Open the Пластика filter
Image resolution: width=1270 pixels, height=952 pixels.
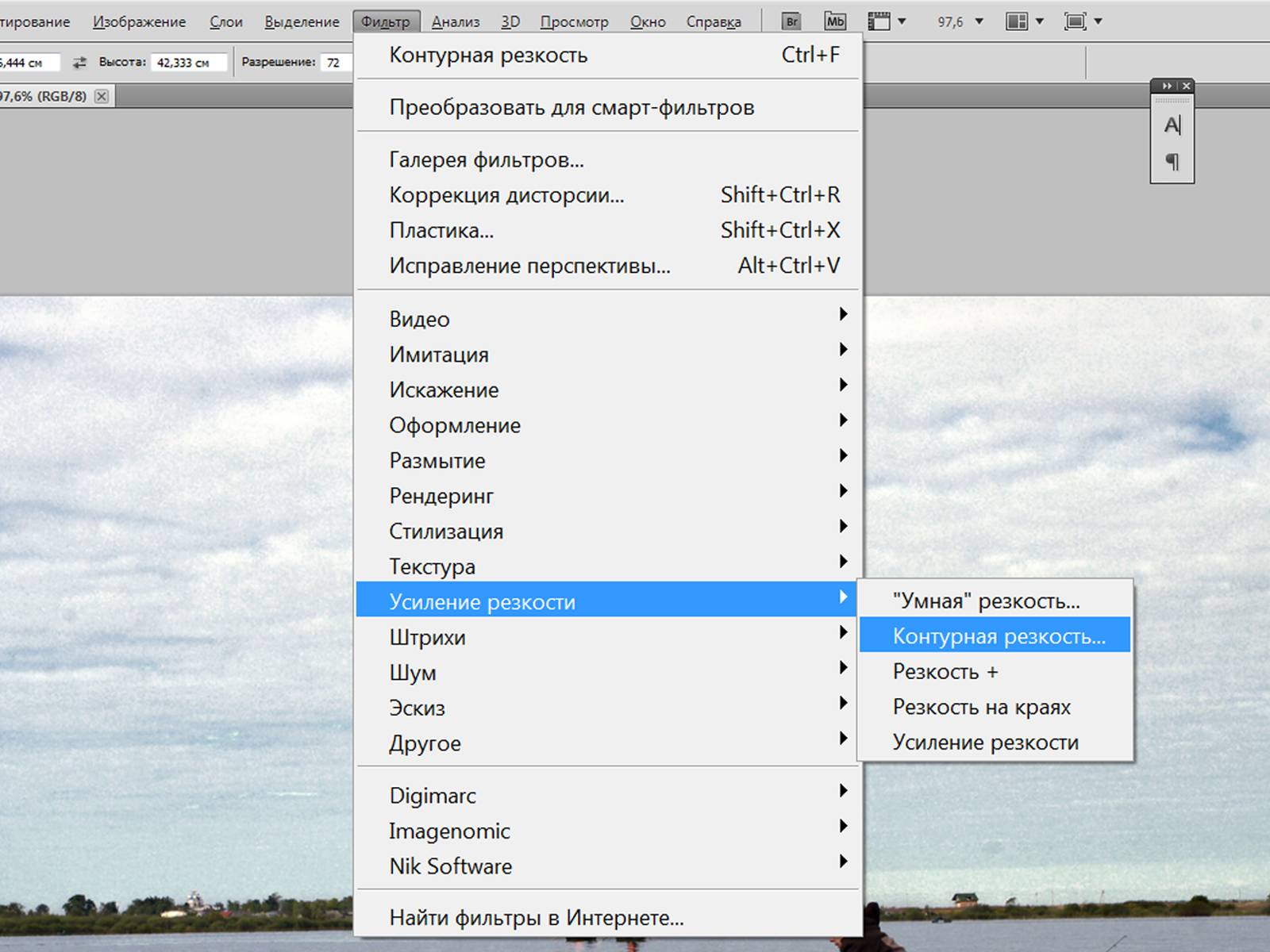tap(608, 230)
